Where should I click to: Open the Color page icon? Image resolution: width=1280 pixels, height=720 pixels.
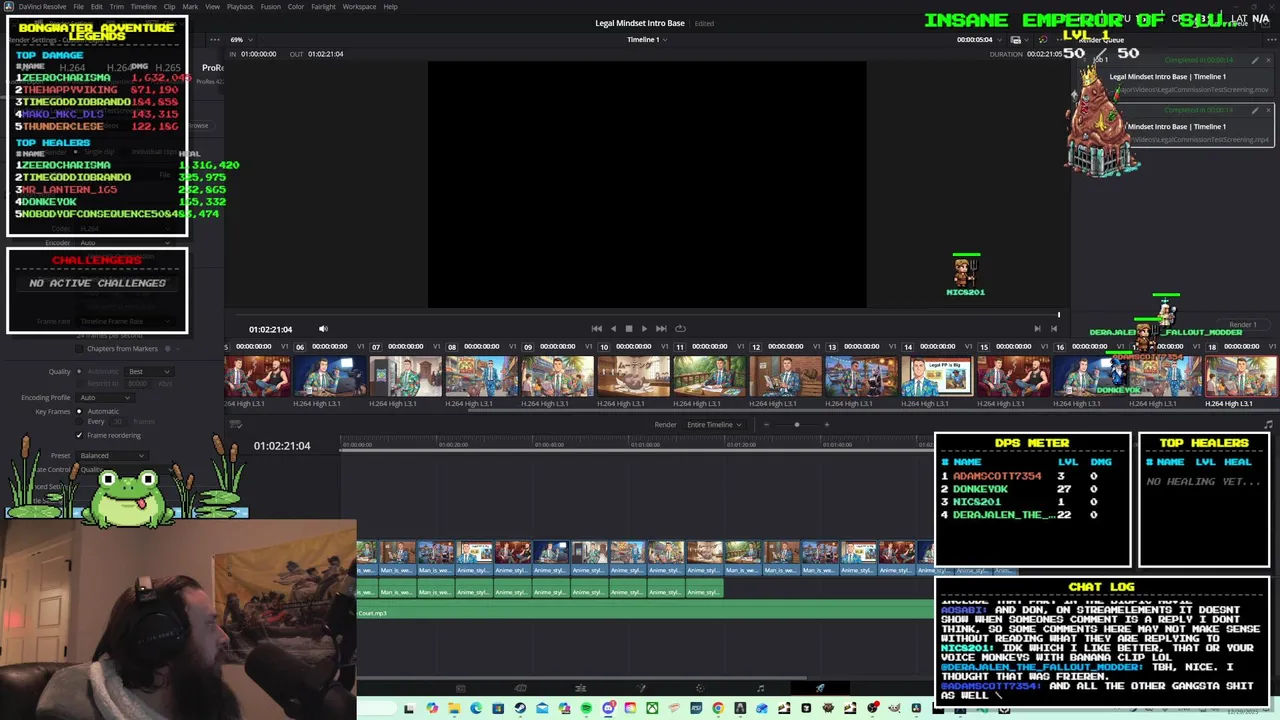[x=700, y=688]
